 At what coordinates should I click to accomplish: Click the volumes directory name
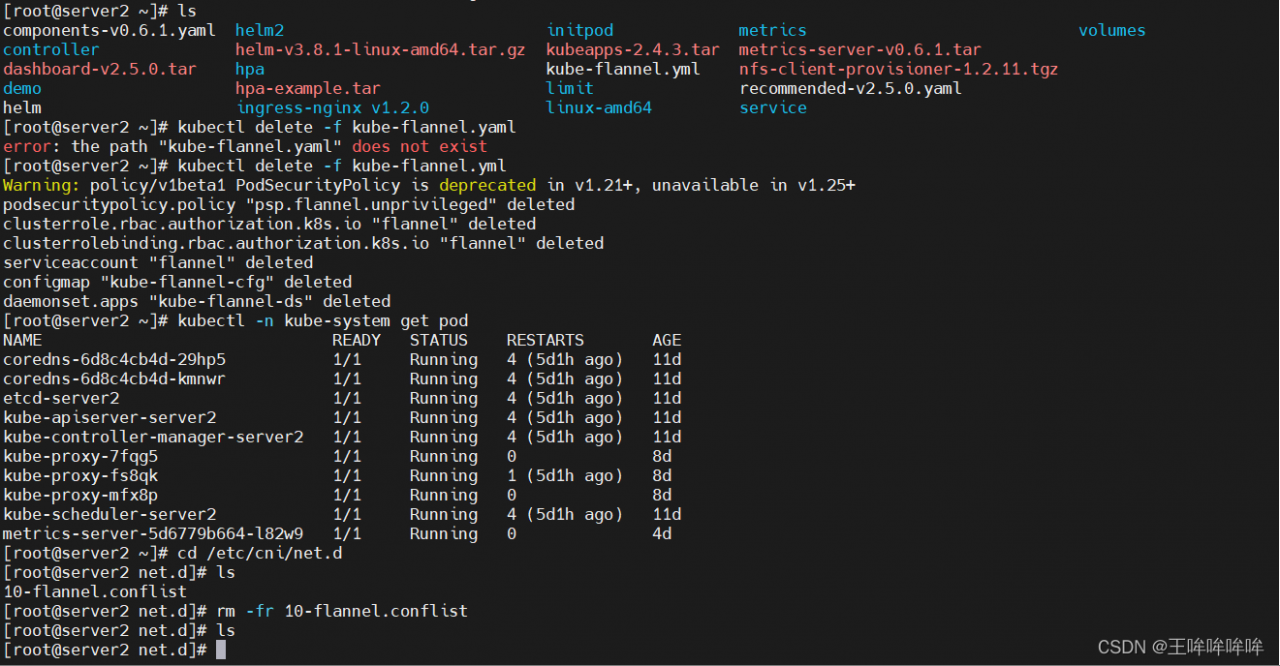click(1112, 30)
